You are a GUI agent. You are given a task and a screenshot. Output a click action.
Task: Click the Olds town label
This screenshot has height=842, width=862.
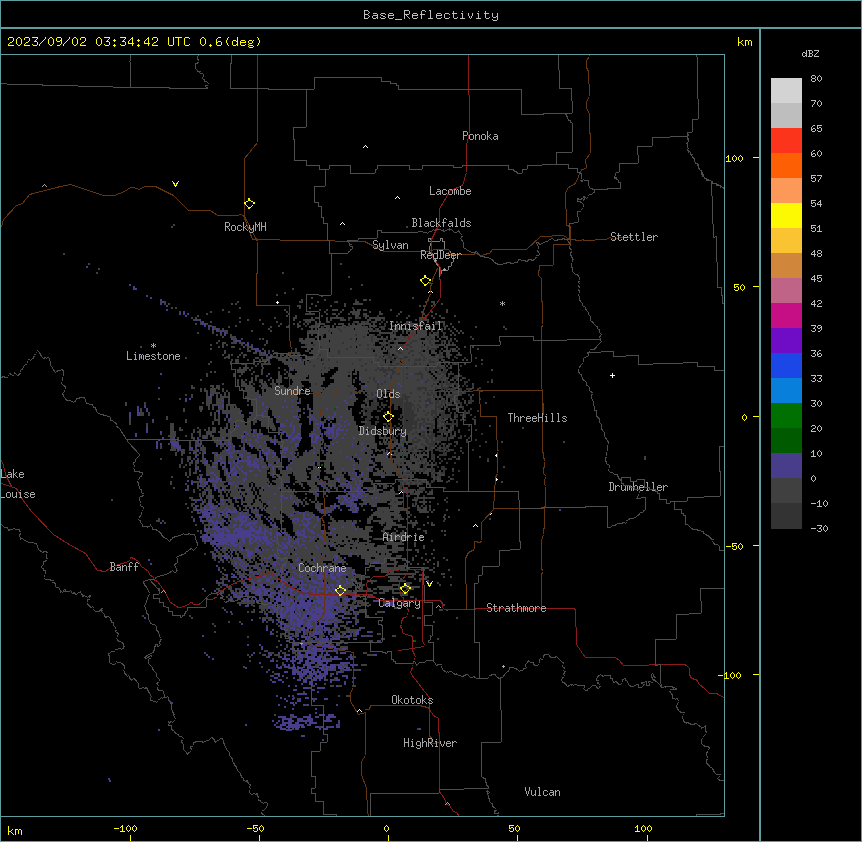388,394
